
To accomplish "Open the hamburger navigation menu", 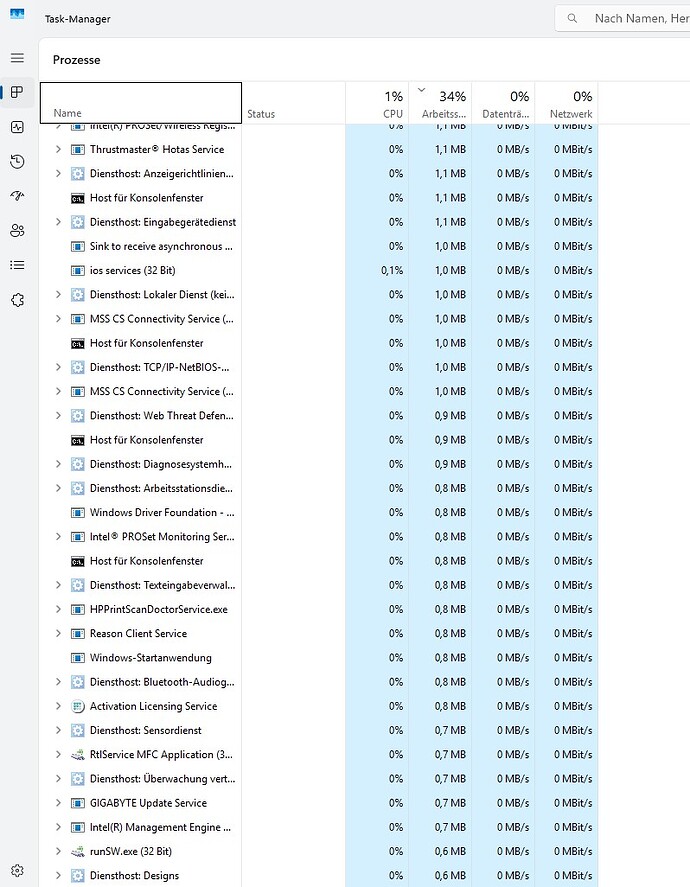I will [x=17, y=58].
